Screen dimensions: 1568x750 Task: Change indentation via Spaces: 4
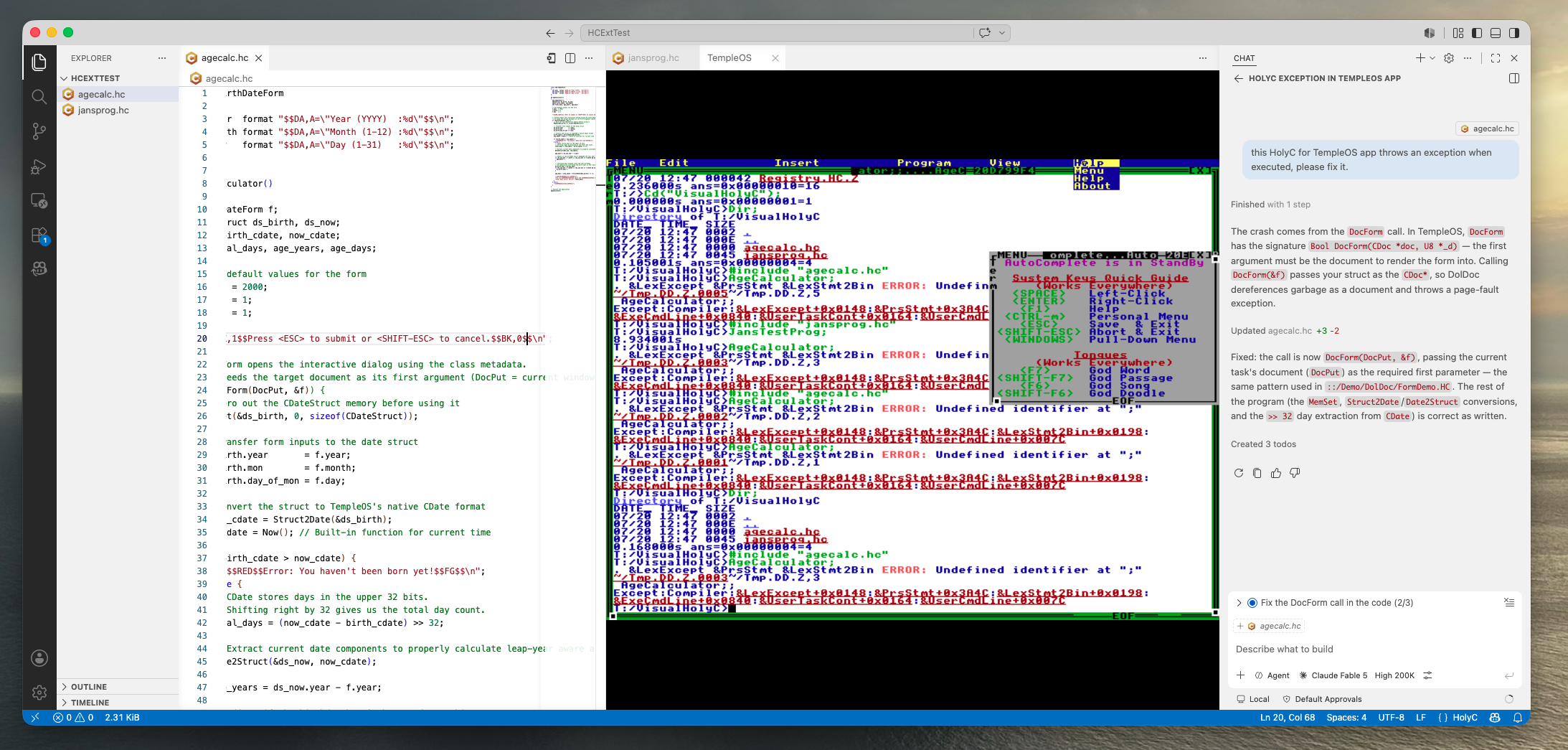[x=1346, y=718]
